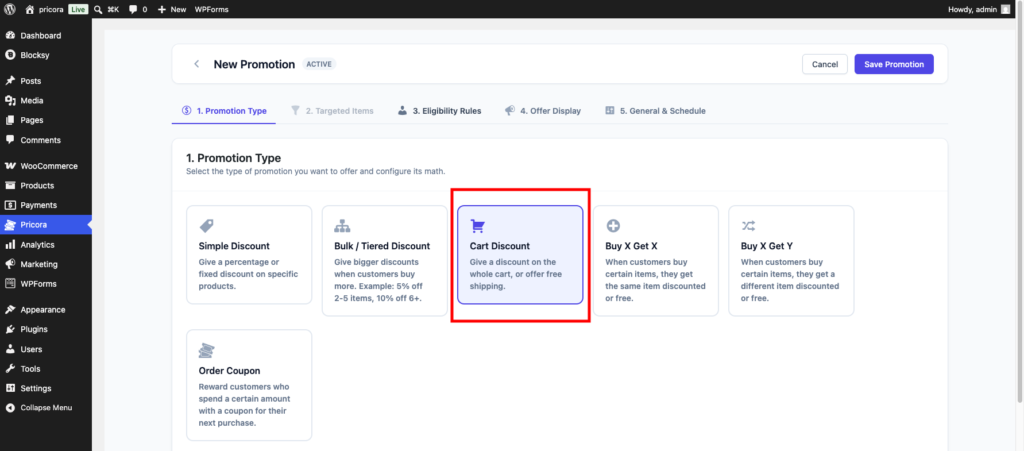Click Collapse Menu in sidebar
This screenshot has height=451, width=1024.
coord(46,408)
